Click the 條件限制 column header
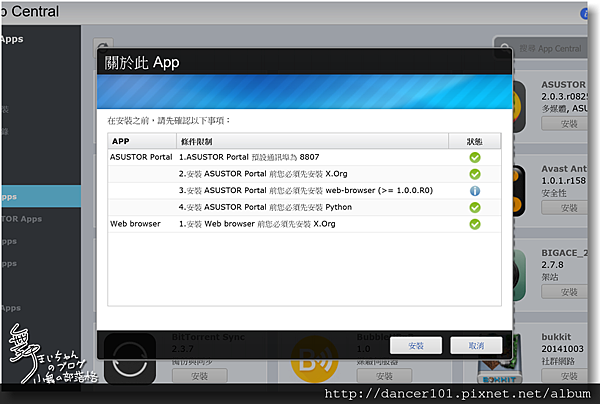600x404 pixels. [312, 141]
